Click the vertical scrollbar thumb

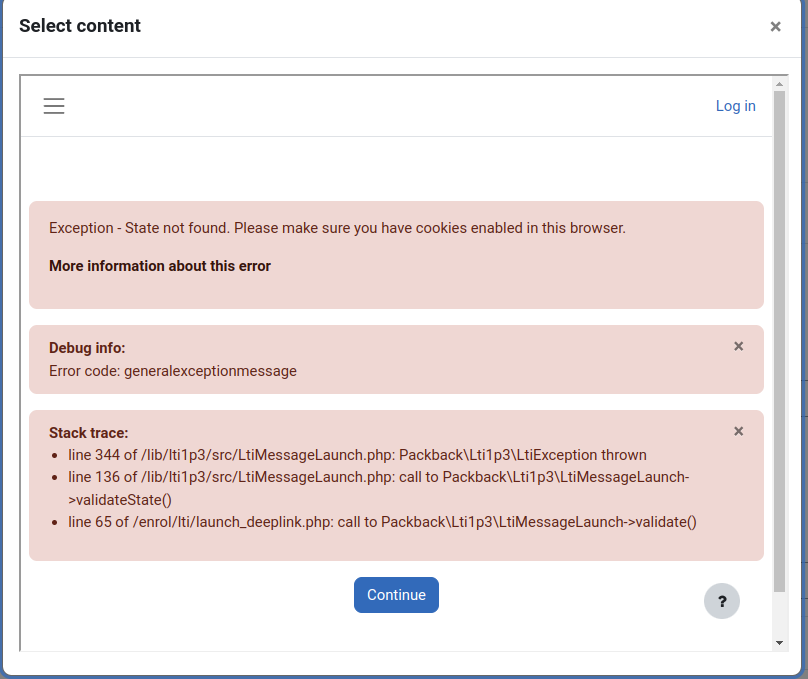pos(779,342)
